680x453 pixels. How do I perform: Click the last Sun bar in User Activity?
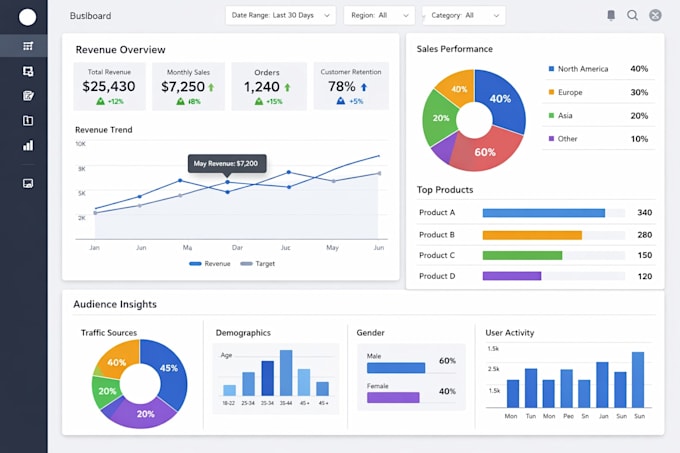638,380
